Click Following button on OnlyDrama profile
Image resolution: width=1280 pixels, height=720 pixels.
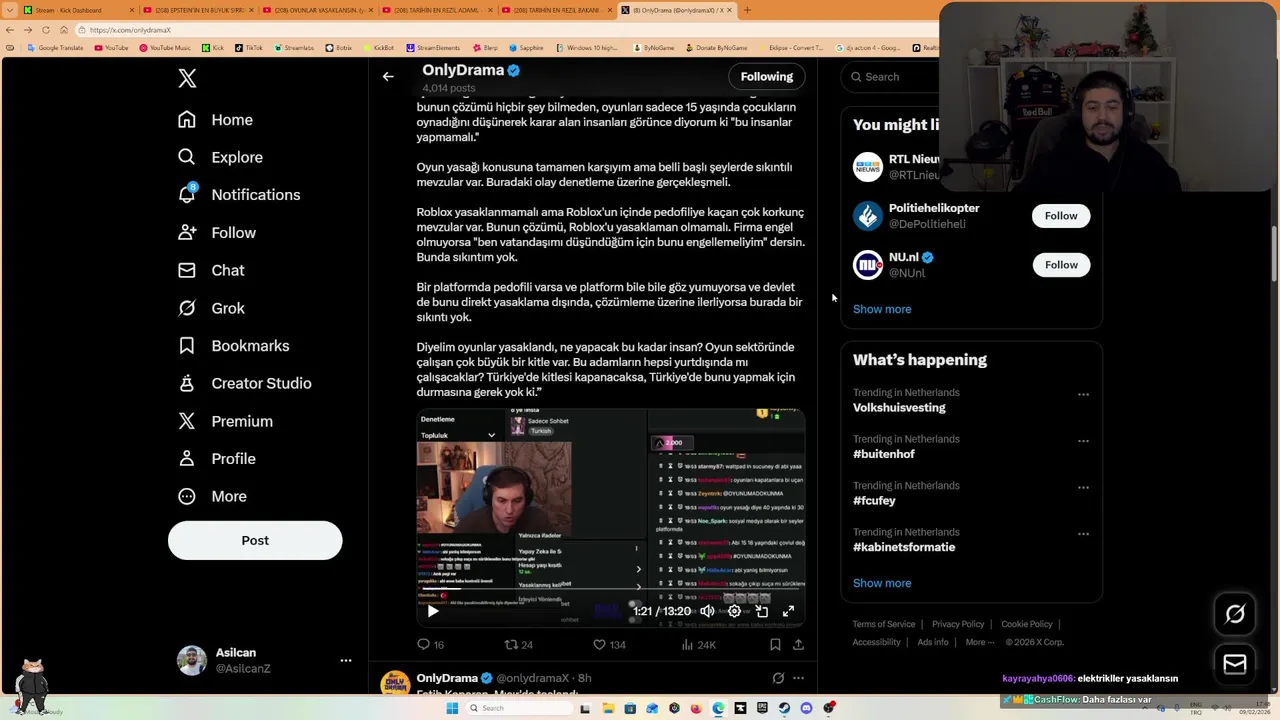(767, 77)
